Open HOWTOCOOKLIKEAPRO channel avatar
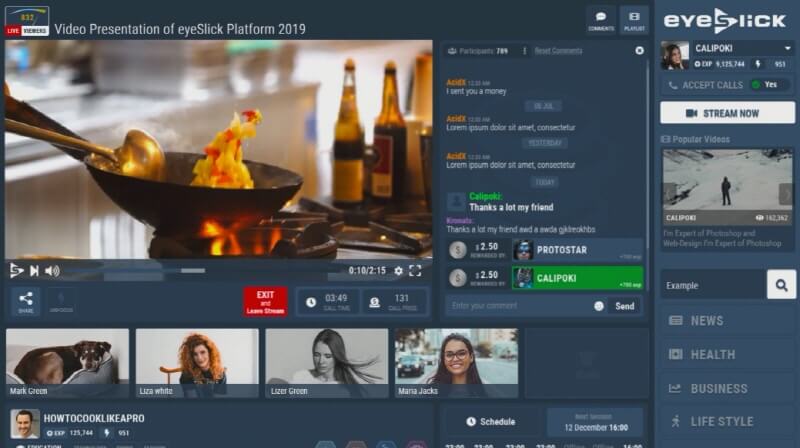Viewport: 800px width, 448px height. tap(24, 424)
